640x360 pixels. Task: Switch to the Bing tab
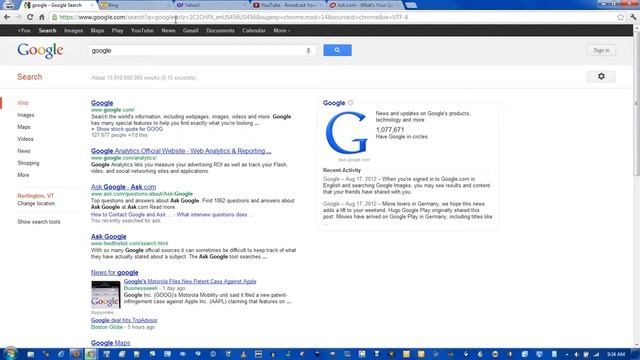[x=134, y=5]
